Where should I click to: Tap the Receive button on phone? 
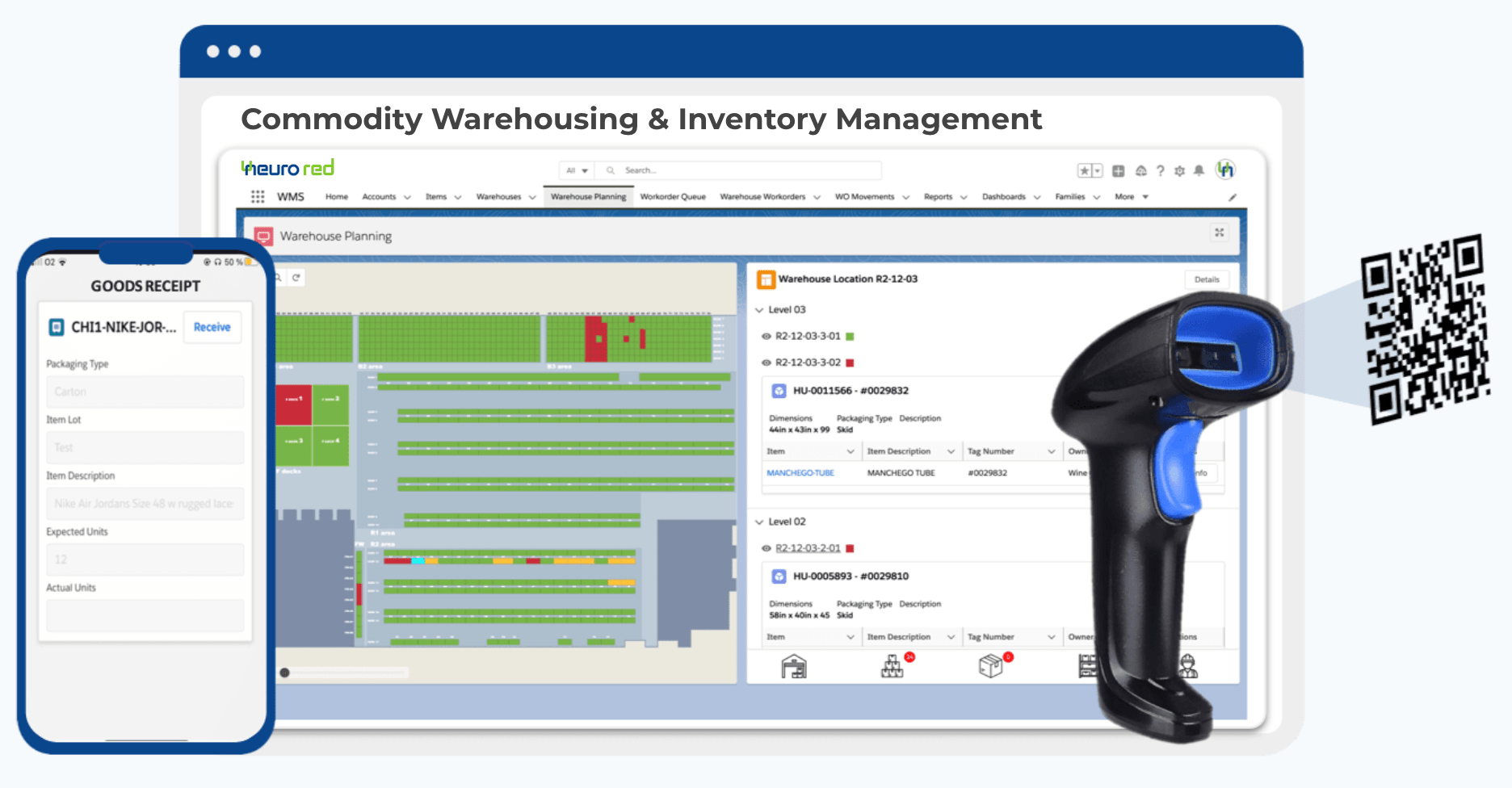pyautogui.click(x=212, y=327)
